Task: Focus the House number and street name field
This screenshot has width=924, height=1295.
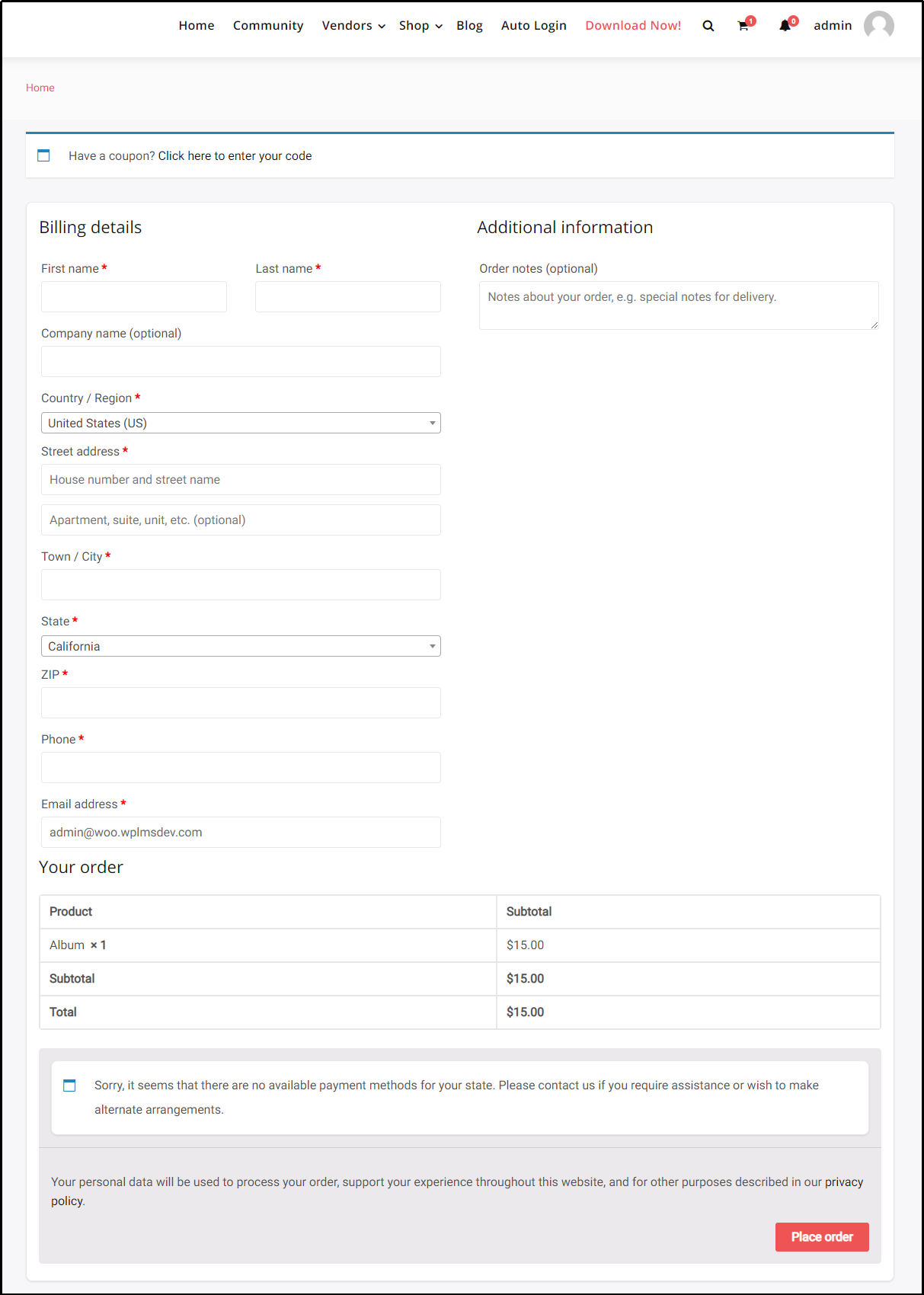Action: pyautogui.click(x=241, y=479)
